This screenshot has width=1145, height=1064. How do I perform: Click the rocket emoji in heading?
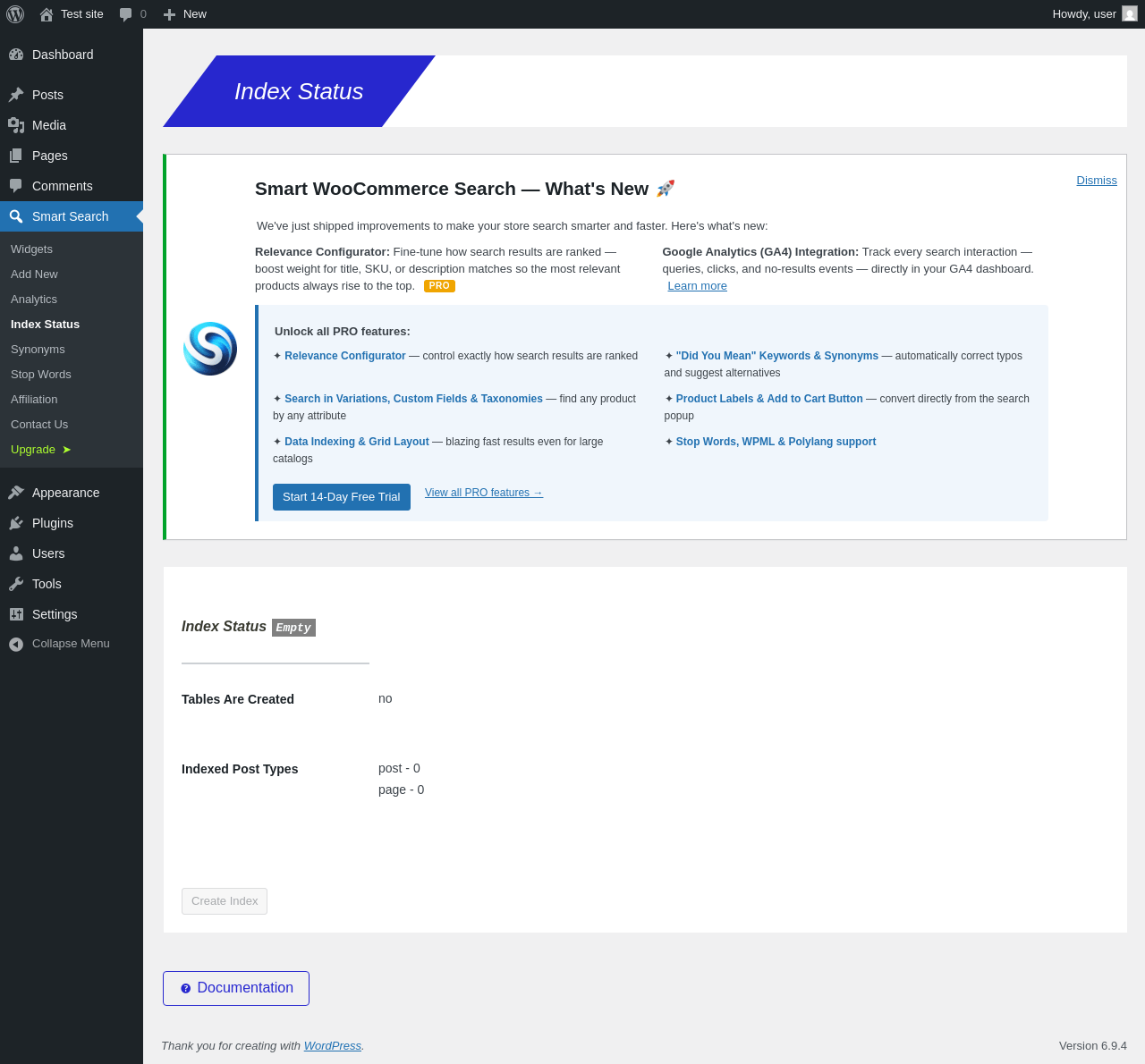[x=666, y=189]
